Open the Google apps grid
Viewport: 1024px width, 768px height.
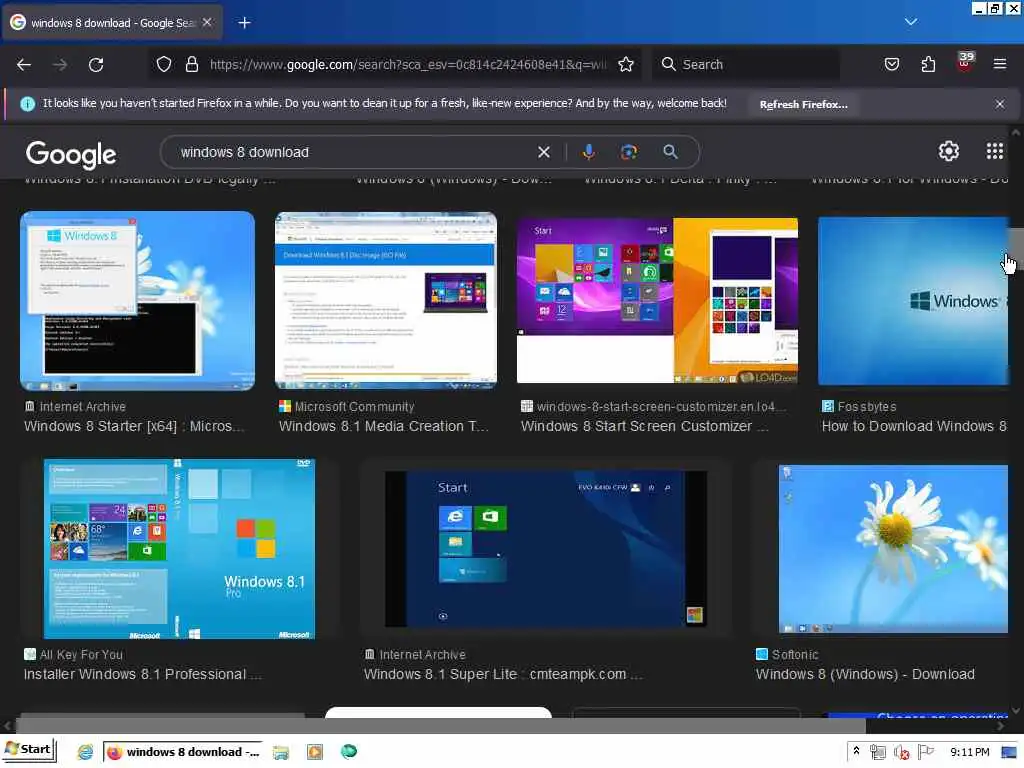[995, 152]
